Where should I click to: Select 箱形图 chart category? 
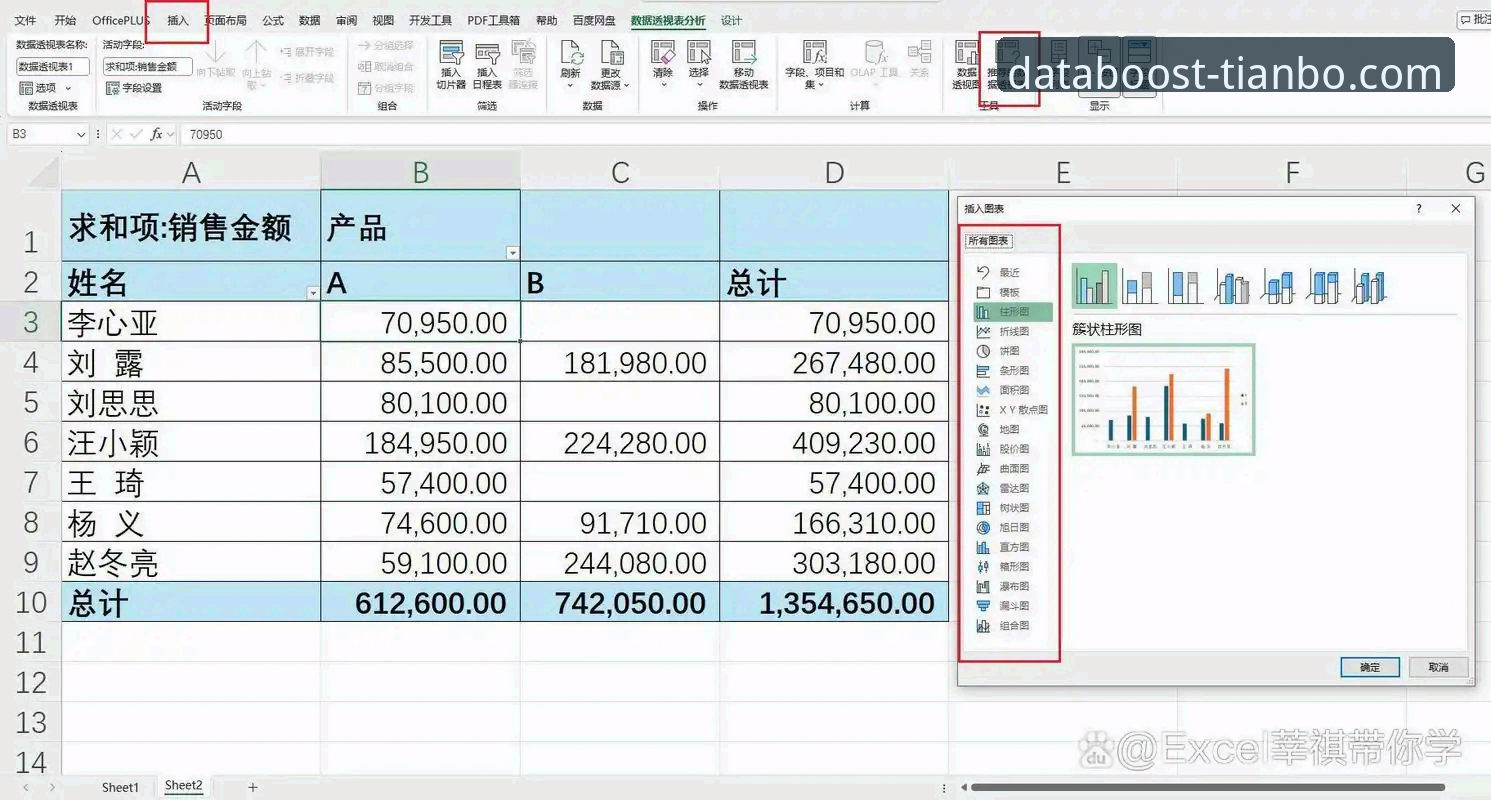click(1012, 566)
